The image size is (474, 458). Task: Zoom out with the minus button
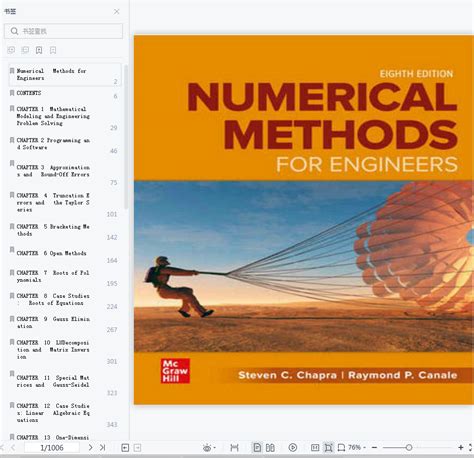[x=374, y=447]
